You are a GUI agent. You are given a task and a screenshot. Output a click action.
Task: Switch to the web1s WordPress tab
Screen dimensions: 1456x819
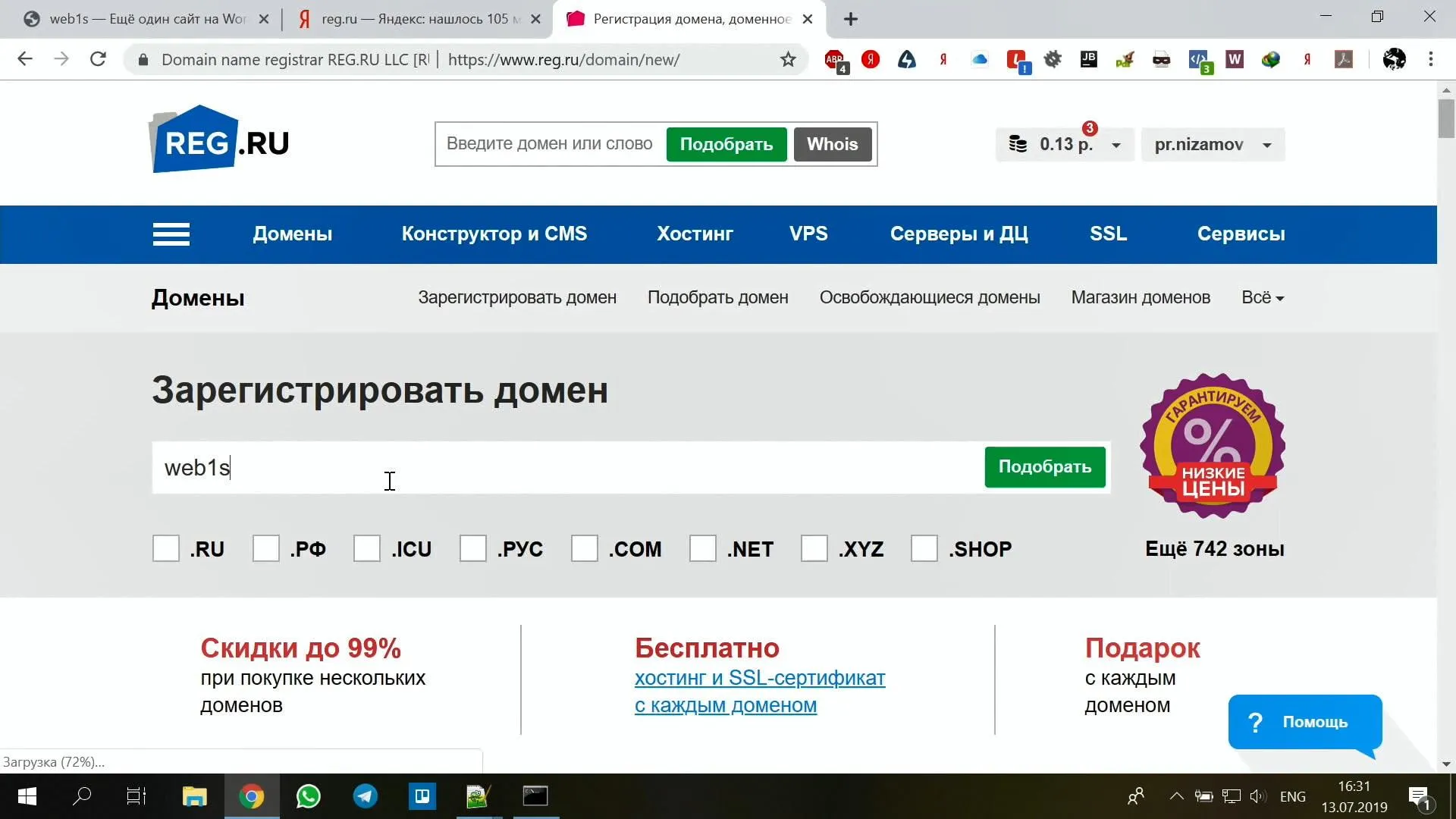pyautogui.click(x=146, y=19)
